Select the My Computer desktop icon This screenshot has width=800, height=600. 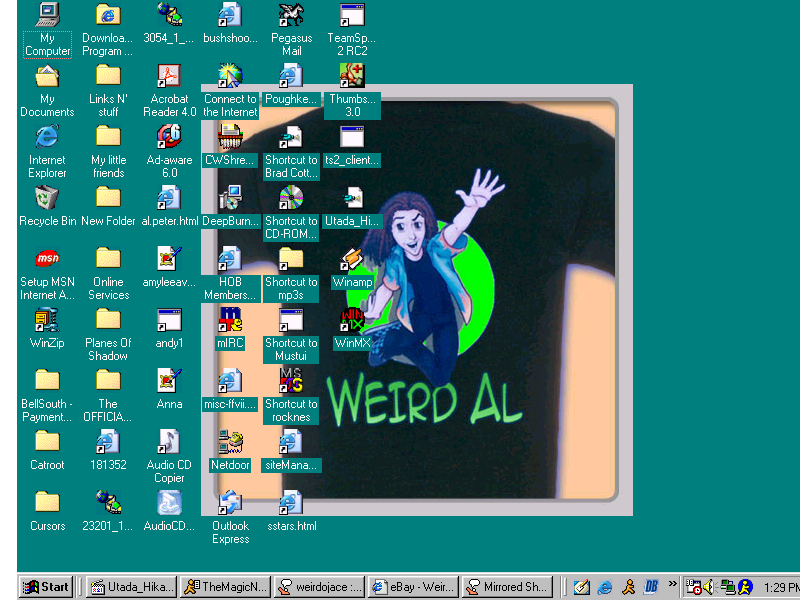tap(47, 14)
